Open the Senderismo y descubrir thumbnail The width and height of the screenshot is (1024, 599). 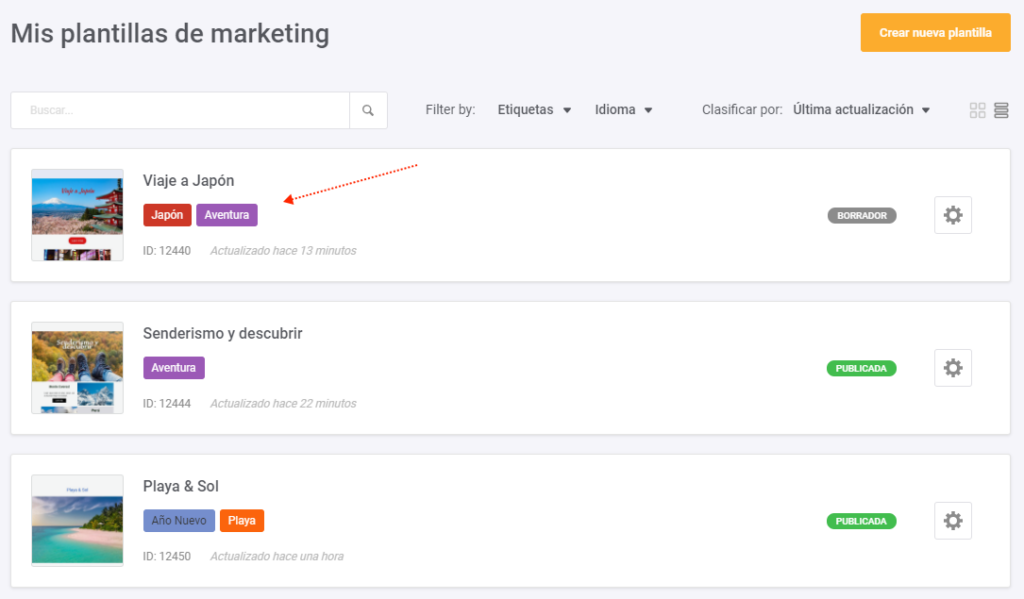(77, 368)
